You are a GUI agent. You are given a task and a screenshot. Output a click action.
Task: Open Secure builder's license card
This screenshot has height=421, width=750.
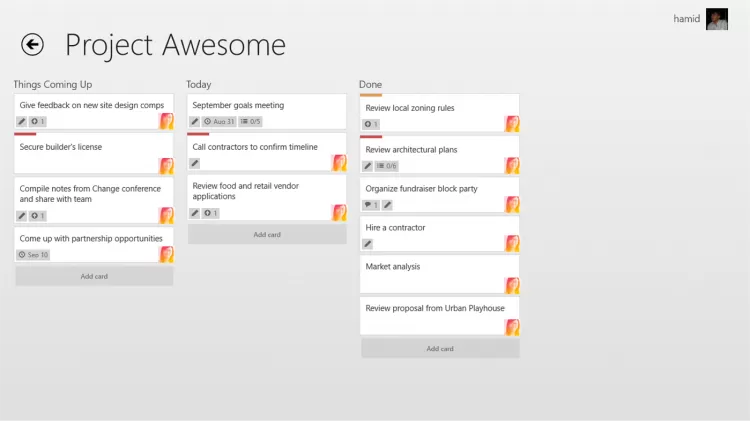tap(94, 153)
